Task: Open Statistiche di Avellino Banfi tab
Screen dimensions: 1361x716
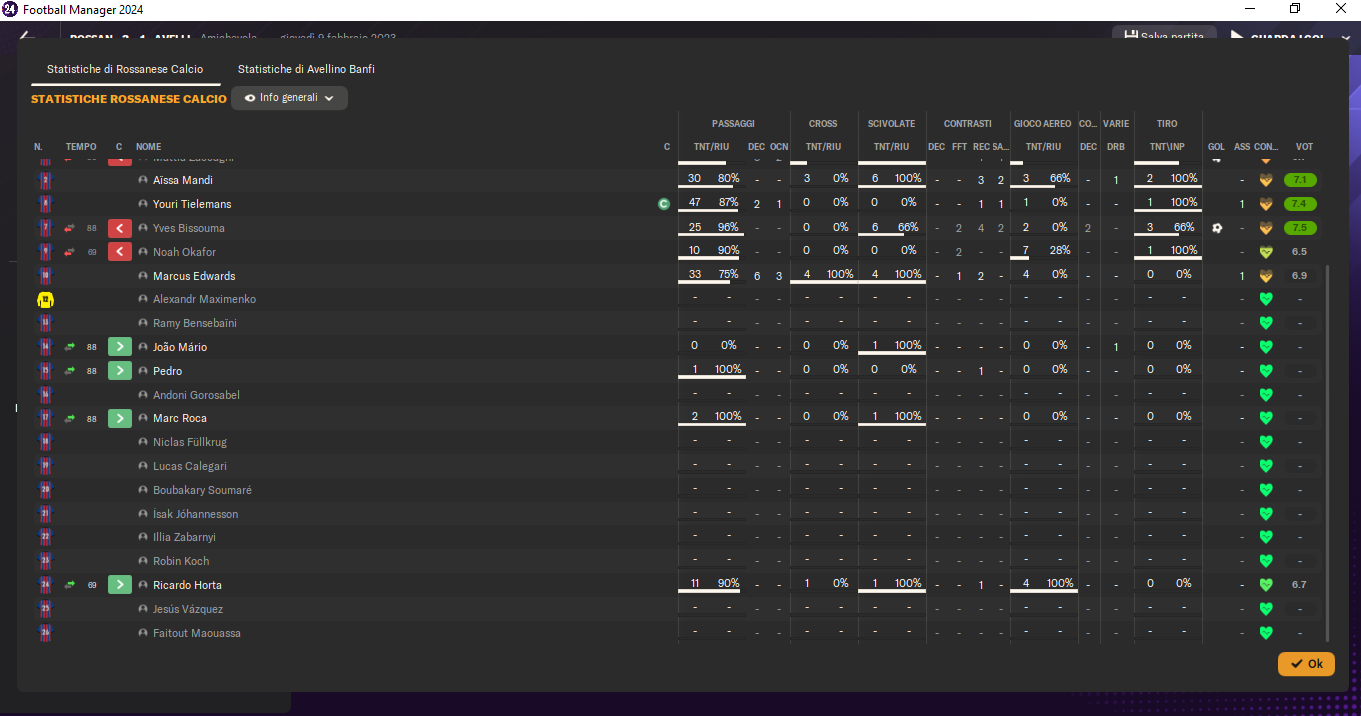Action: (x=306, y=69)
